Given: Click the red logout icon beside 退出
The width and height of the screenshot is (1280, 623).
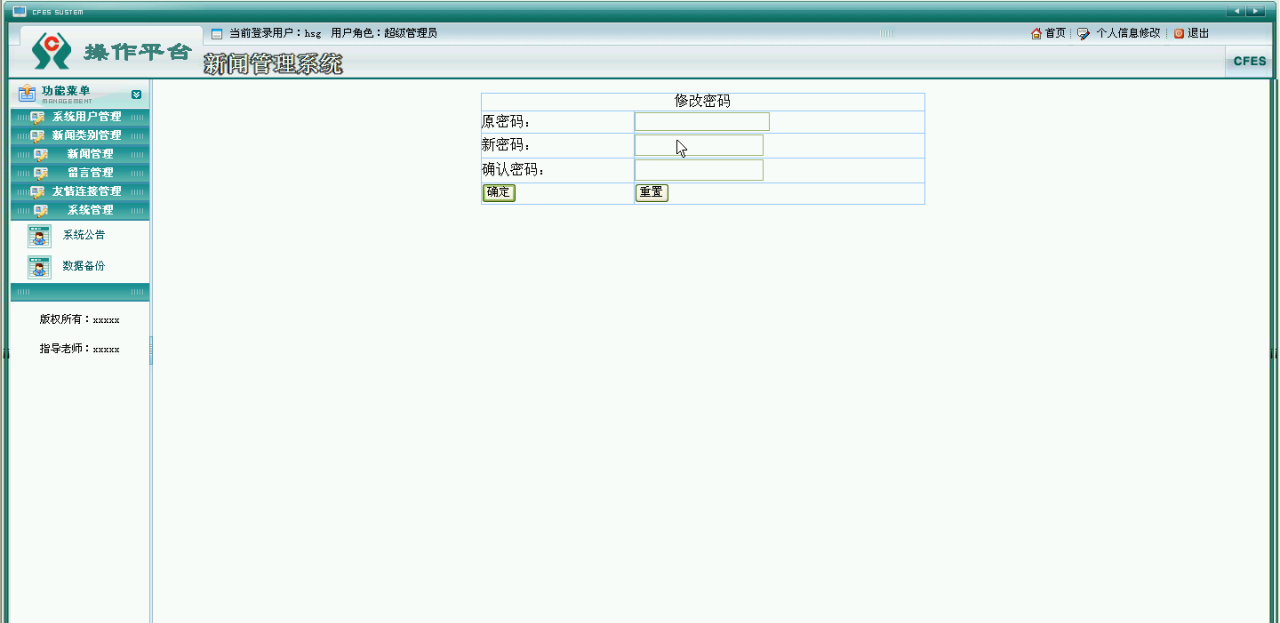Looking at the screenshot, I should (1178, 33).
